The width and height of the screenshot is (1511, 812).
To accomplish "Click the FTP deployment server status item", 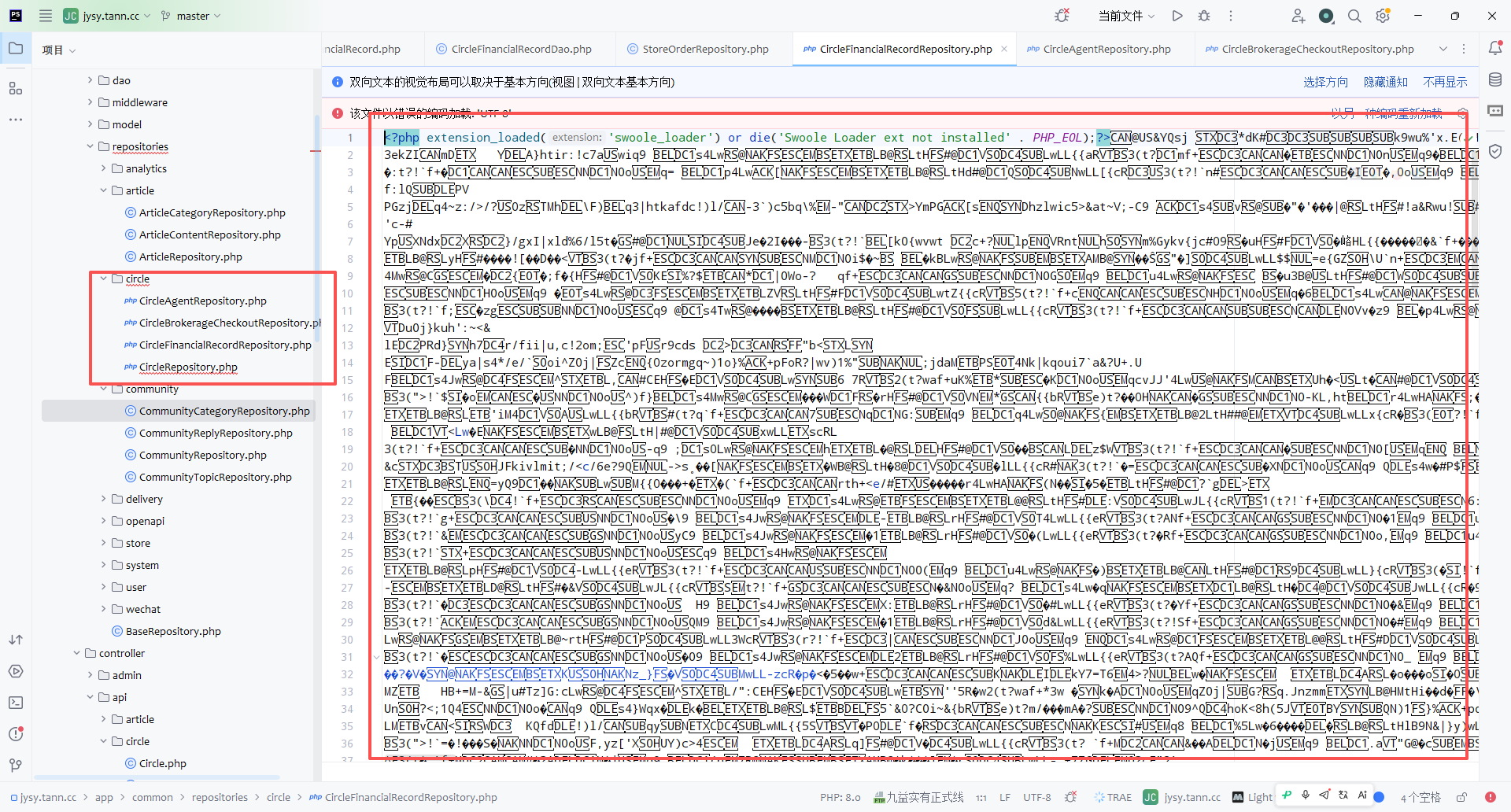I will click(x=918, y=797).
